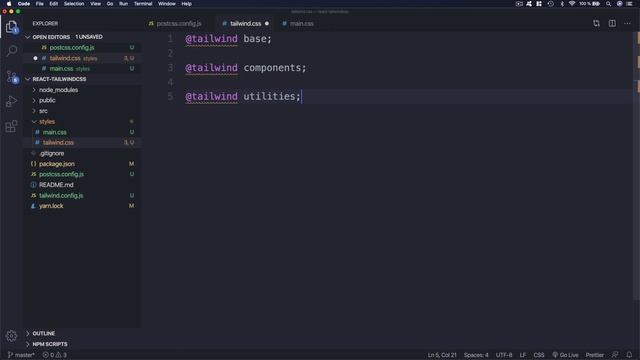Select tailwind.css in styles folder tree

(x=83, y=142)
